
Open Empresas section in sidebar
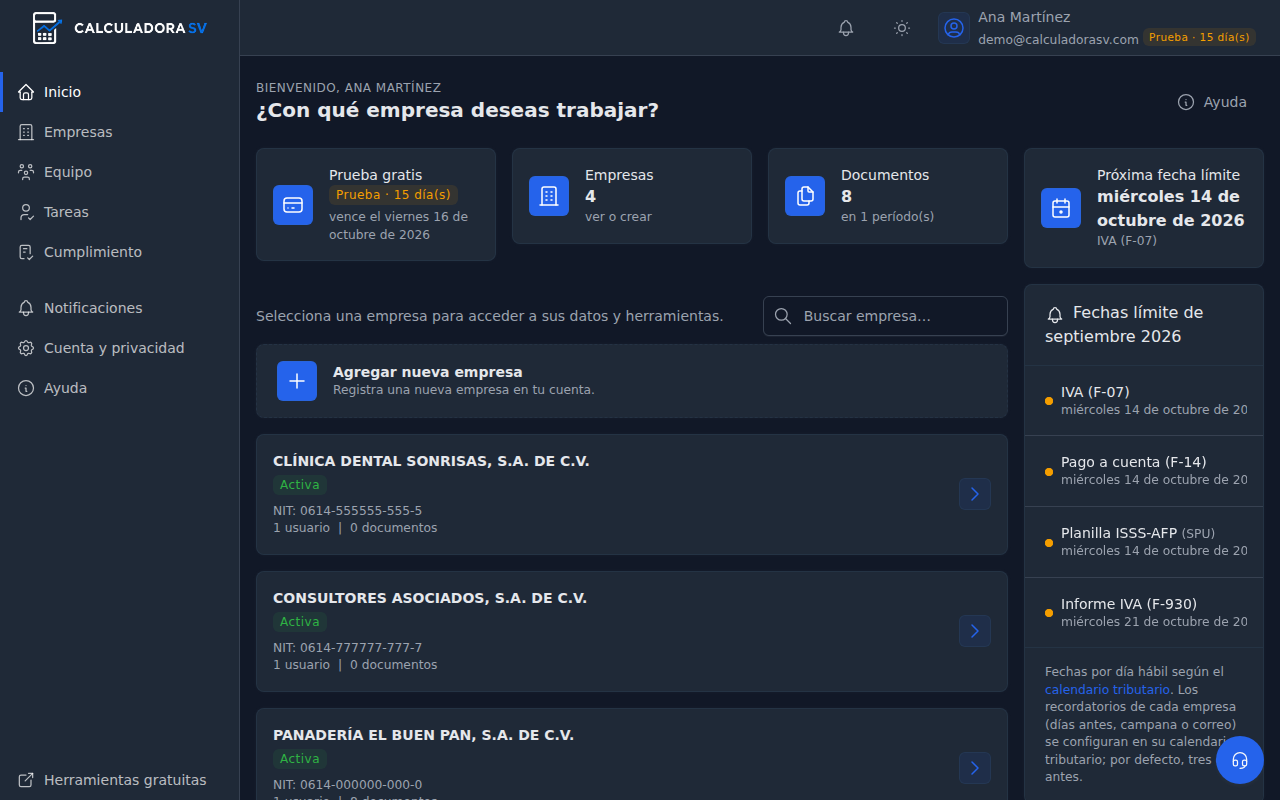120,132
